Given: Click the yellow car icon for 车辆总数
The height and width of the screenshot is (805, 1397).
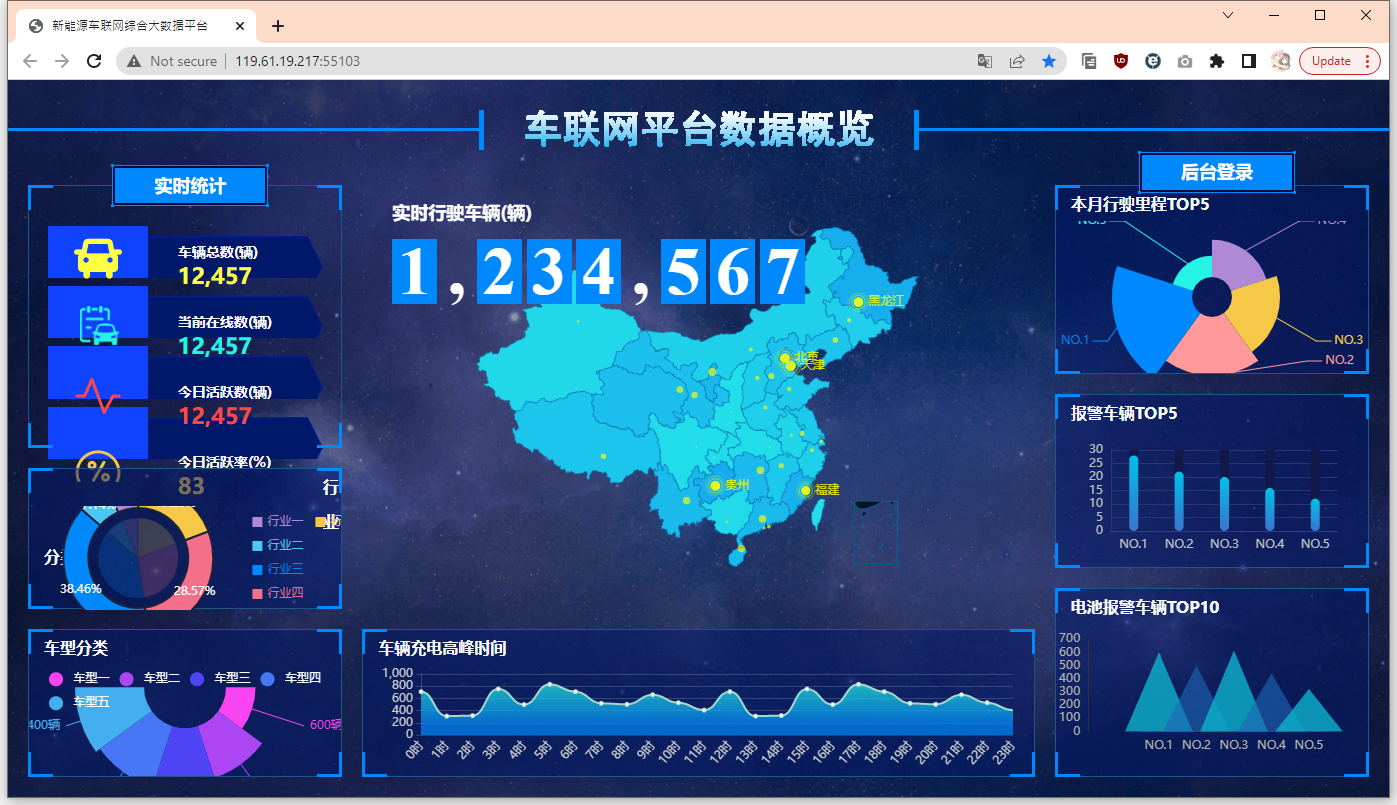Looking at the screenshot, I should pos(98,258).
